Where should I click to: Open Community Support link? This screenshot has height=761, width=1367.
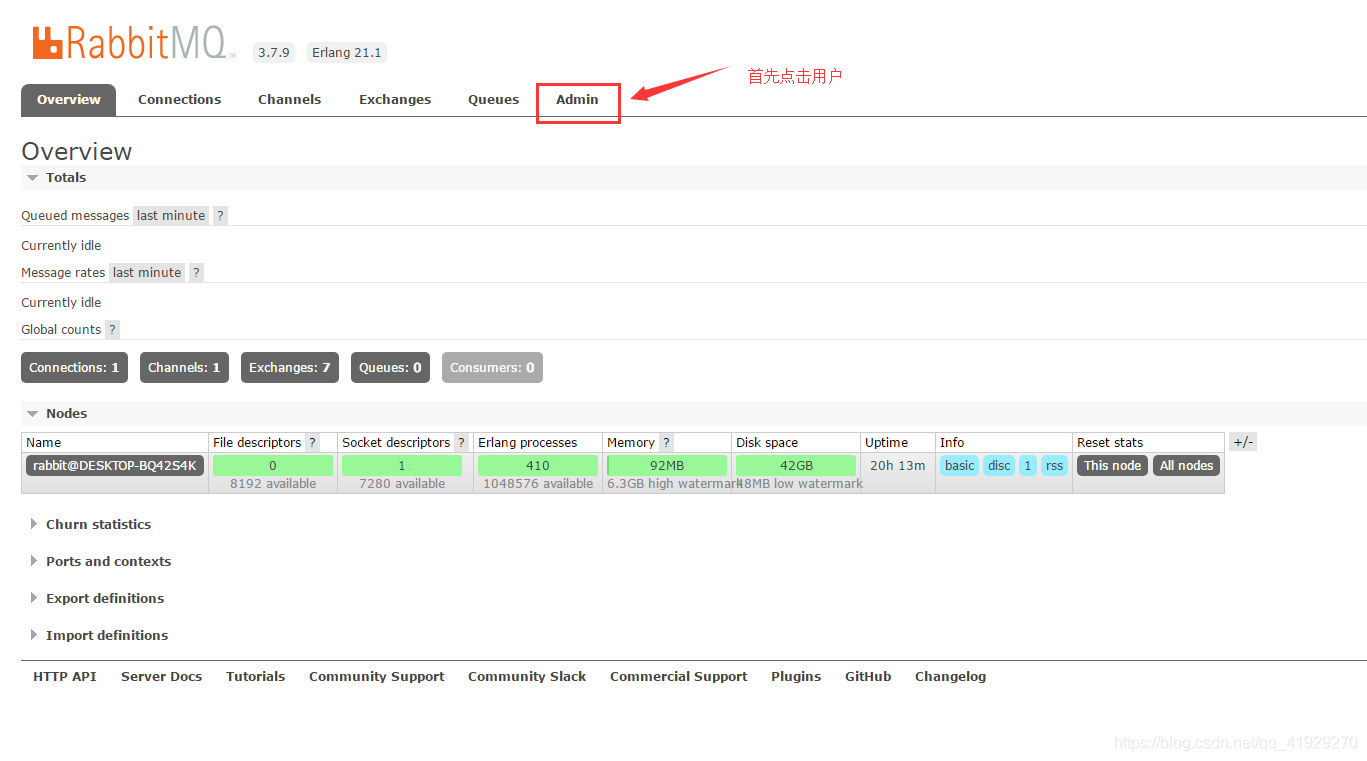[376, 676]
